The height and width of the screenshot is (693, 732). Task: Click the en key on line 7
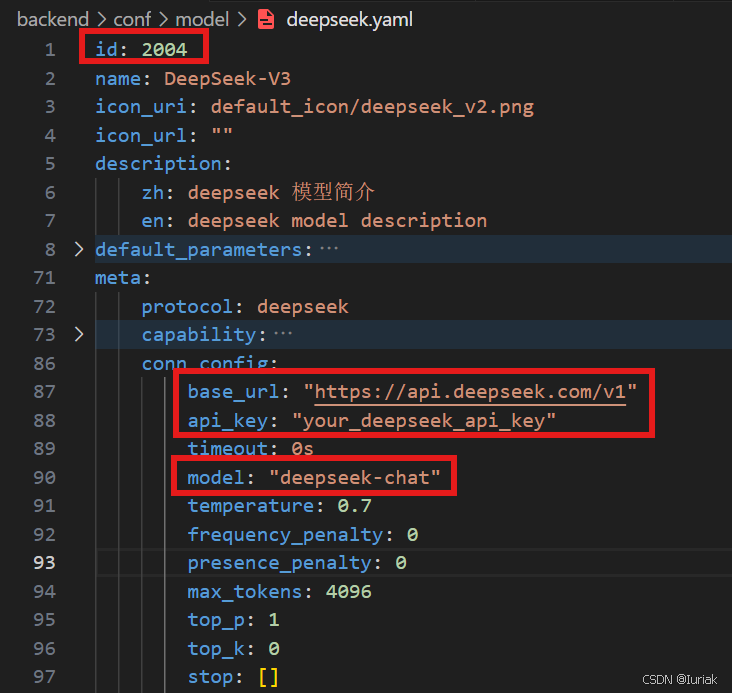[x=153, y=221]
